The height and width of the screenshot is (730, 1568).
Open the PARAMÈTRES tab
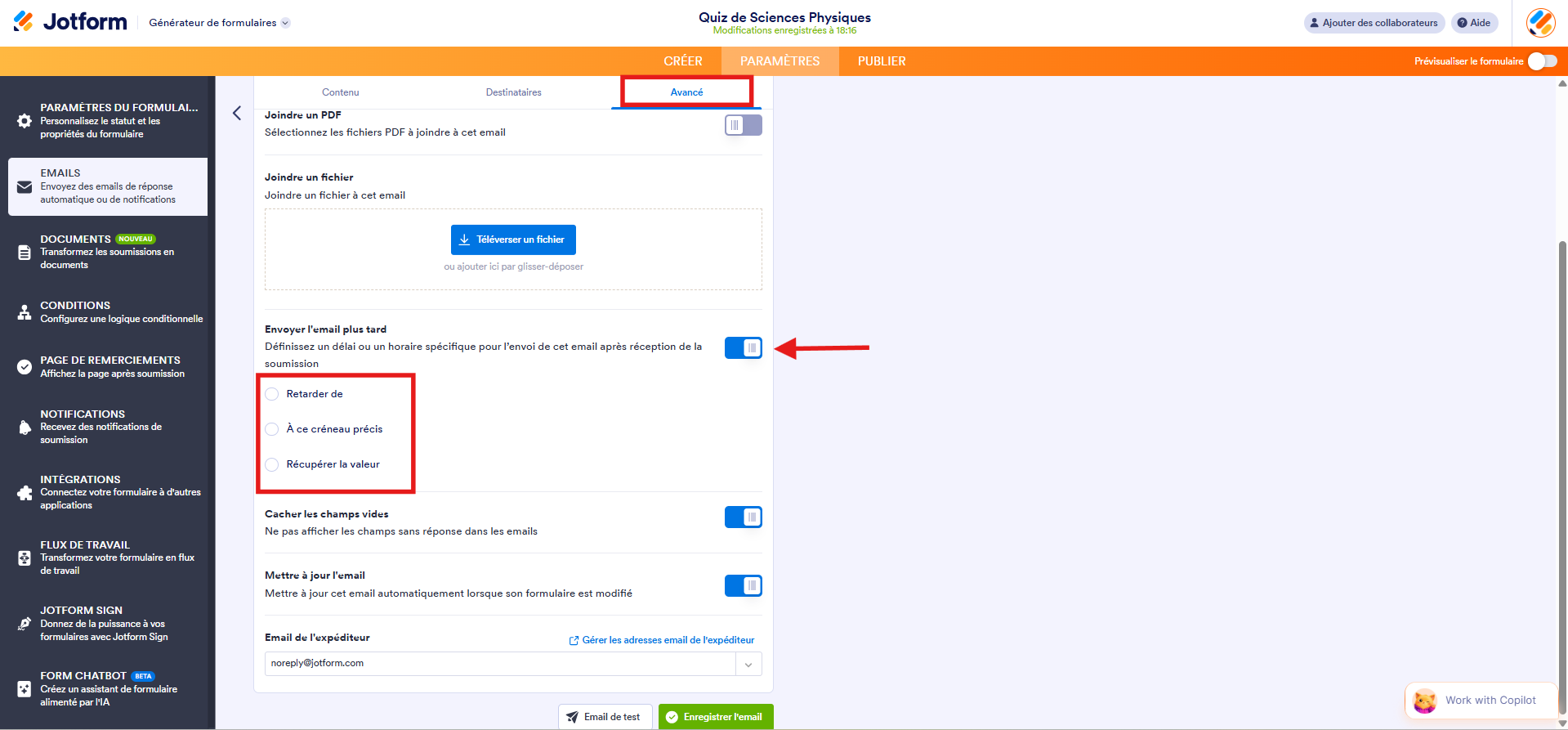780,61
